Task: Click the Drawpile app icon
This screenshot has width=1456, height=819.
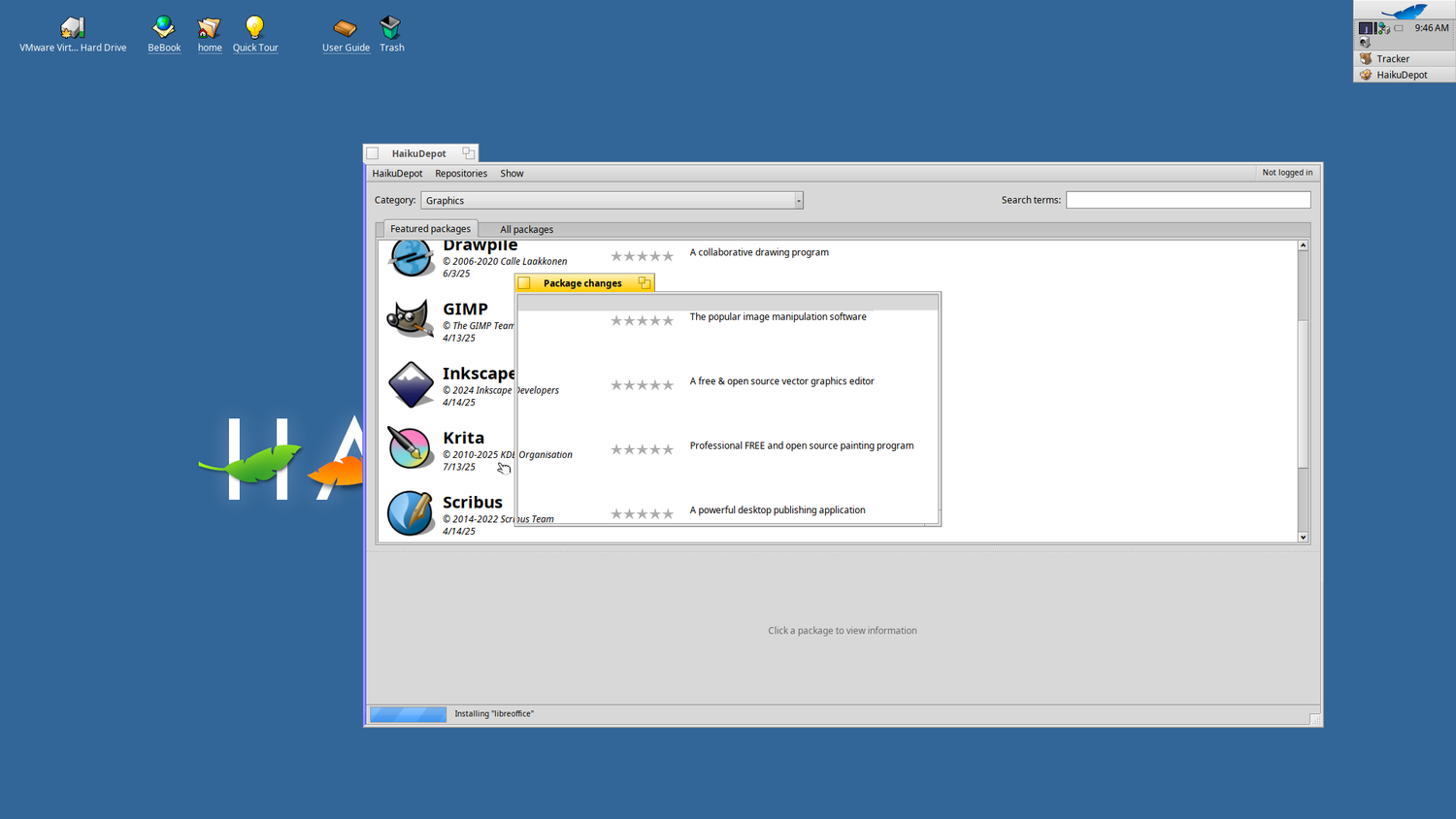Action: [411, 258]
